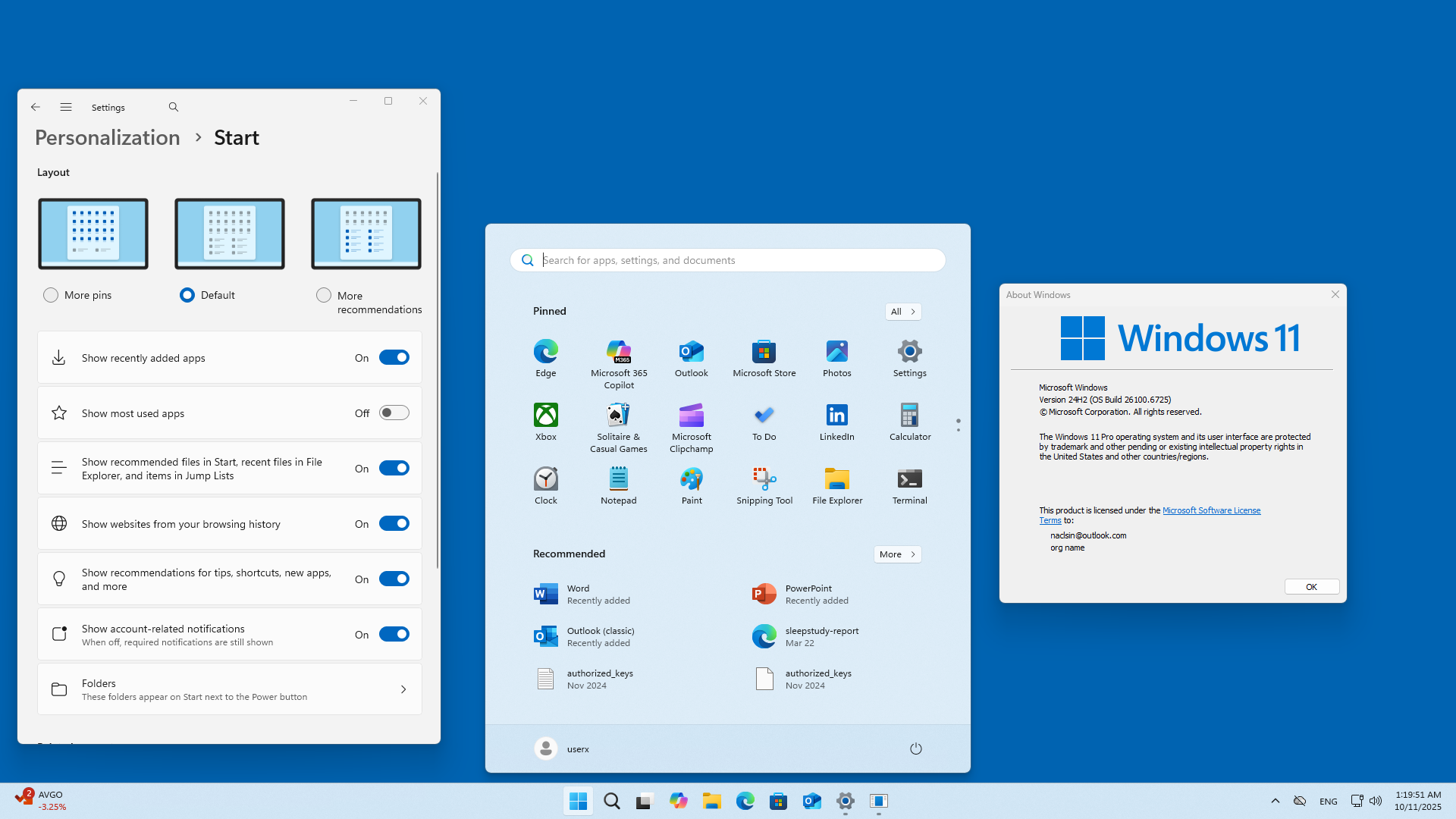This screenshot has width=1456, height=819.
Task: Open Copilot from the taskbar
Action: tap(678, 801)
